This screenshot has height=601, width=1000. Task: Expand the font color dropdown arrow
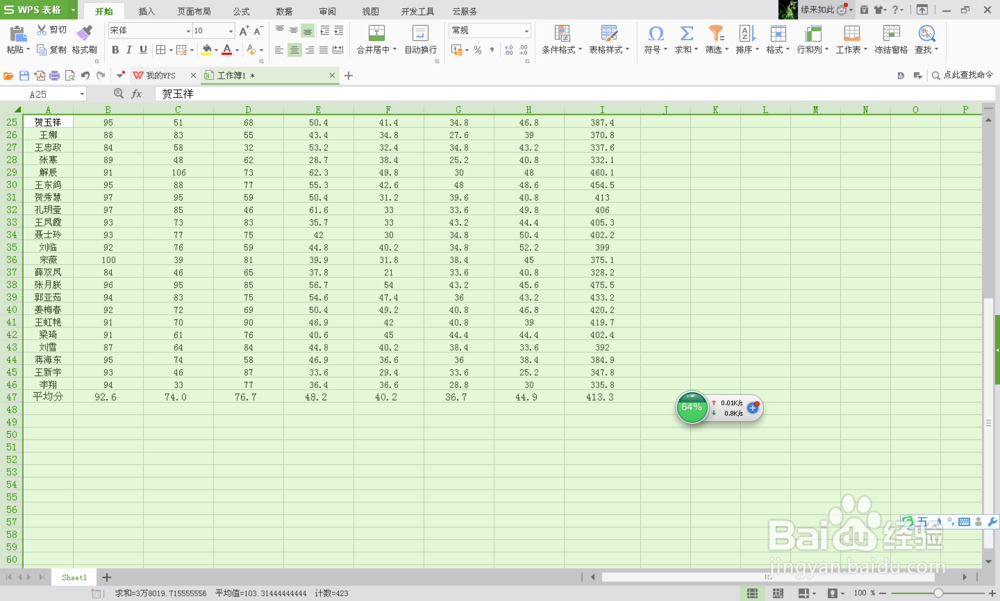237,50
